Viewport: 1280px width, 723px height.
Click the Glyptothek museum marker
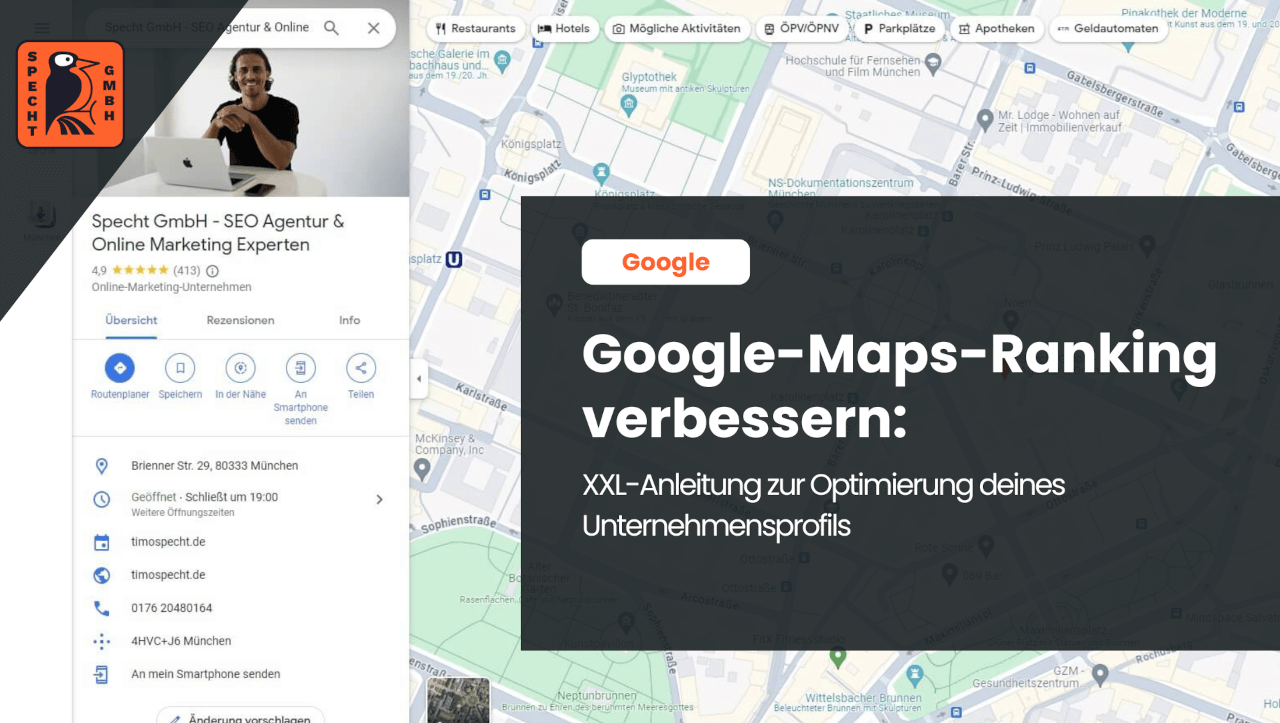click(x=629, y=106)
